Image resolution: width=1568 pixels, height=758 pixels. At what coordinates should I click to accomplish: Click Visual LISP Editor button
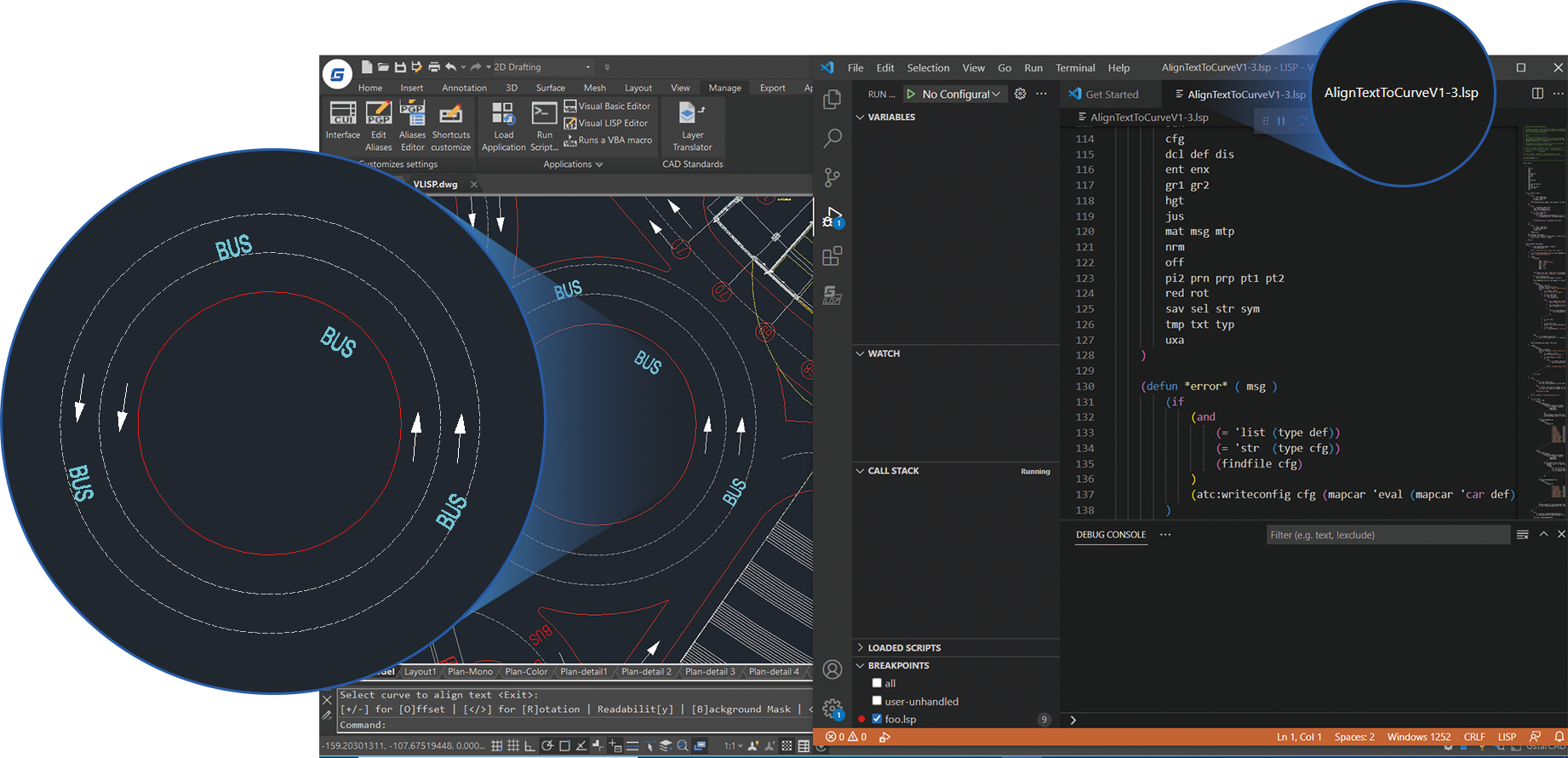[x=606, y=123]
